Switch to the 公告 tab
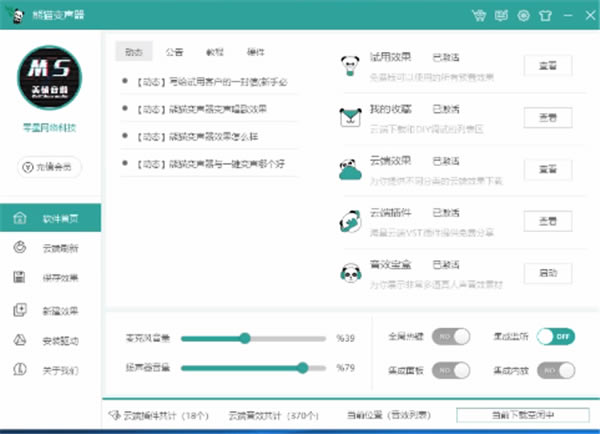The width and height of the screenshot is (600, 434). pyautogui.click(x=174, y=51)
